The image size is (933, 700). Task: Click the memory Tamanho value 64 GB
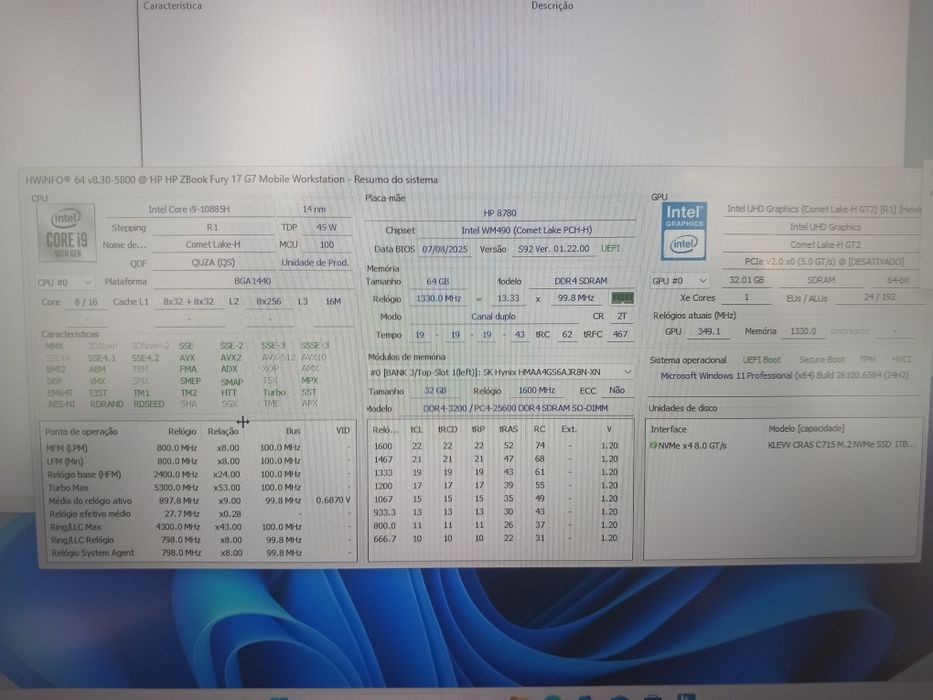pos(437,281)
